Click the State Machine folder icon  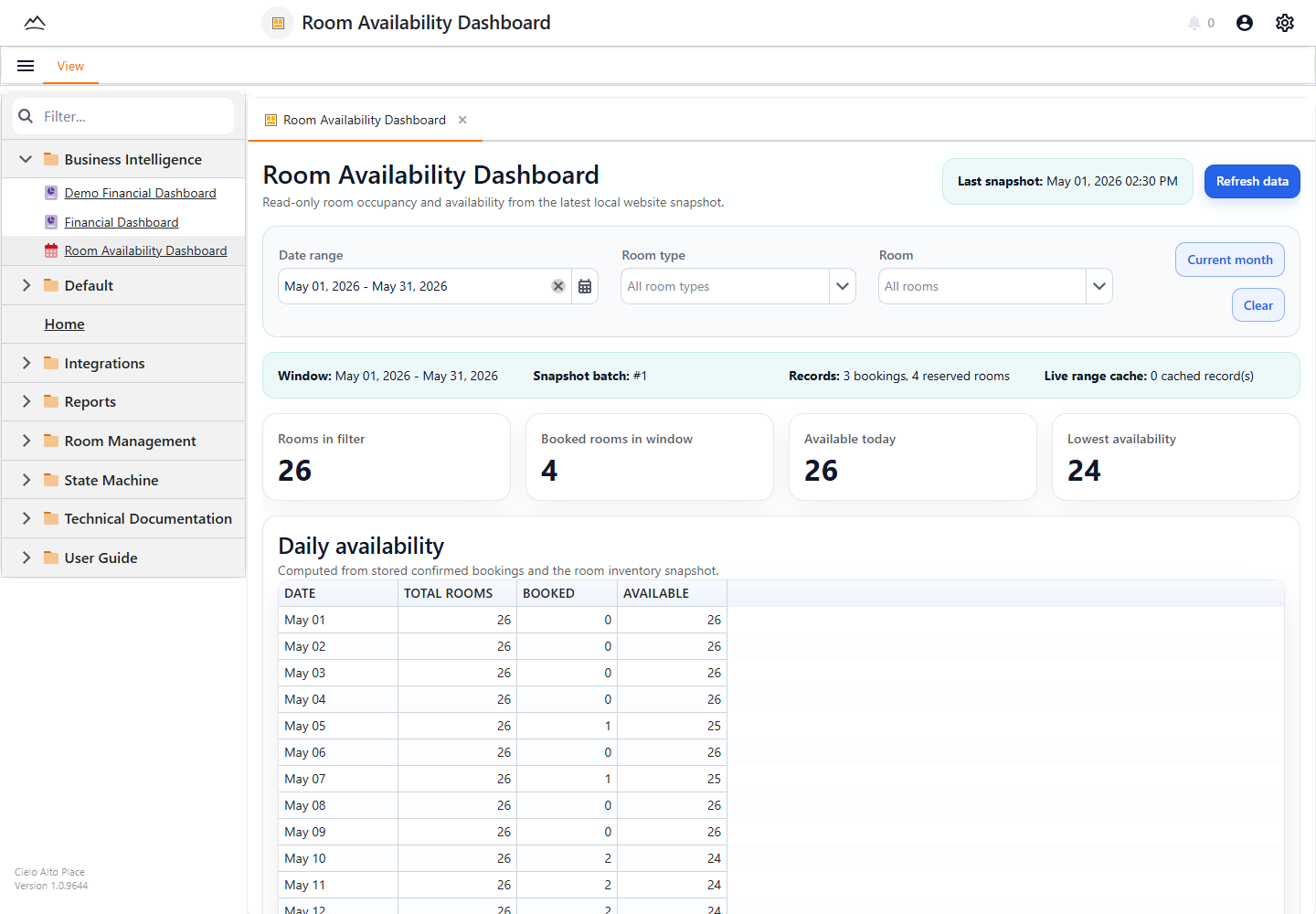point(51,480)
